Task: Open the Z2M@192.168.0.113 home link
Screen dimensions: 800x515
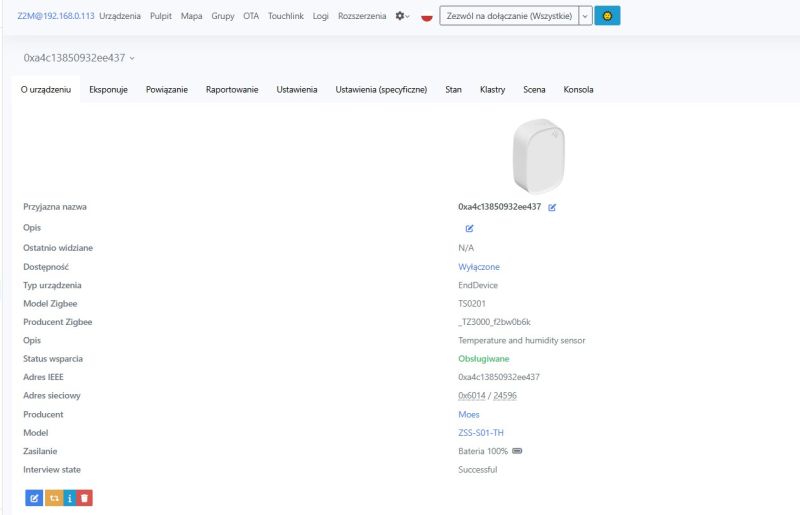Action: 56,16
